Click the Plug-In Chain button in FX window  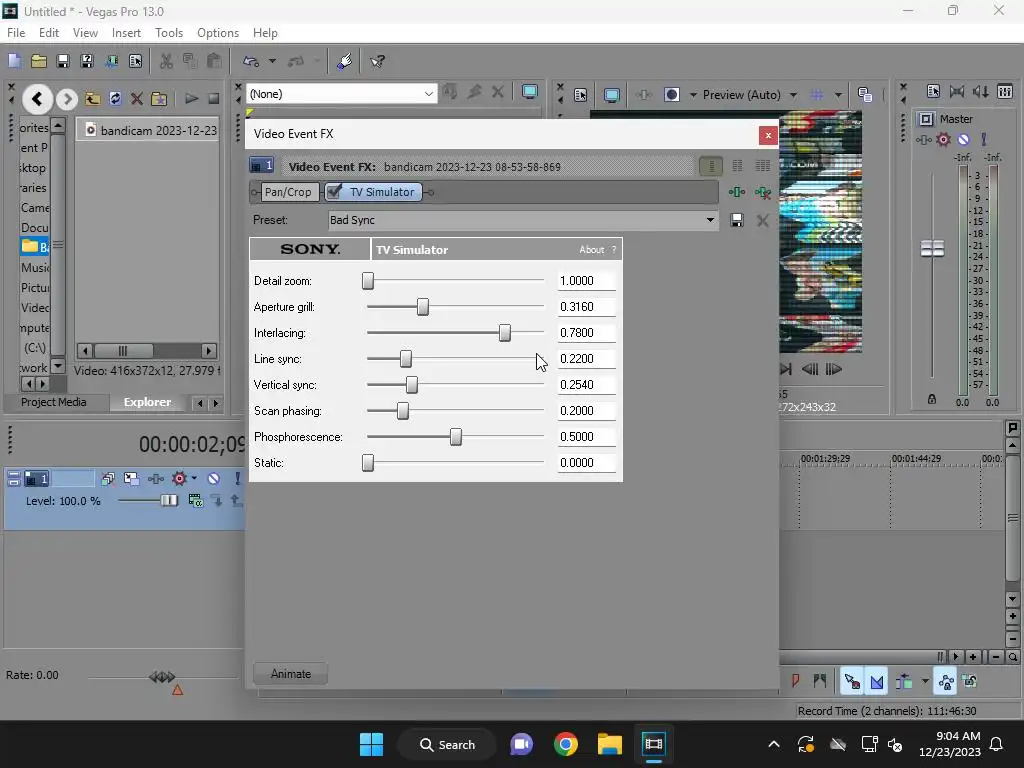tap(737, 192)
